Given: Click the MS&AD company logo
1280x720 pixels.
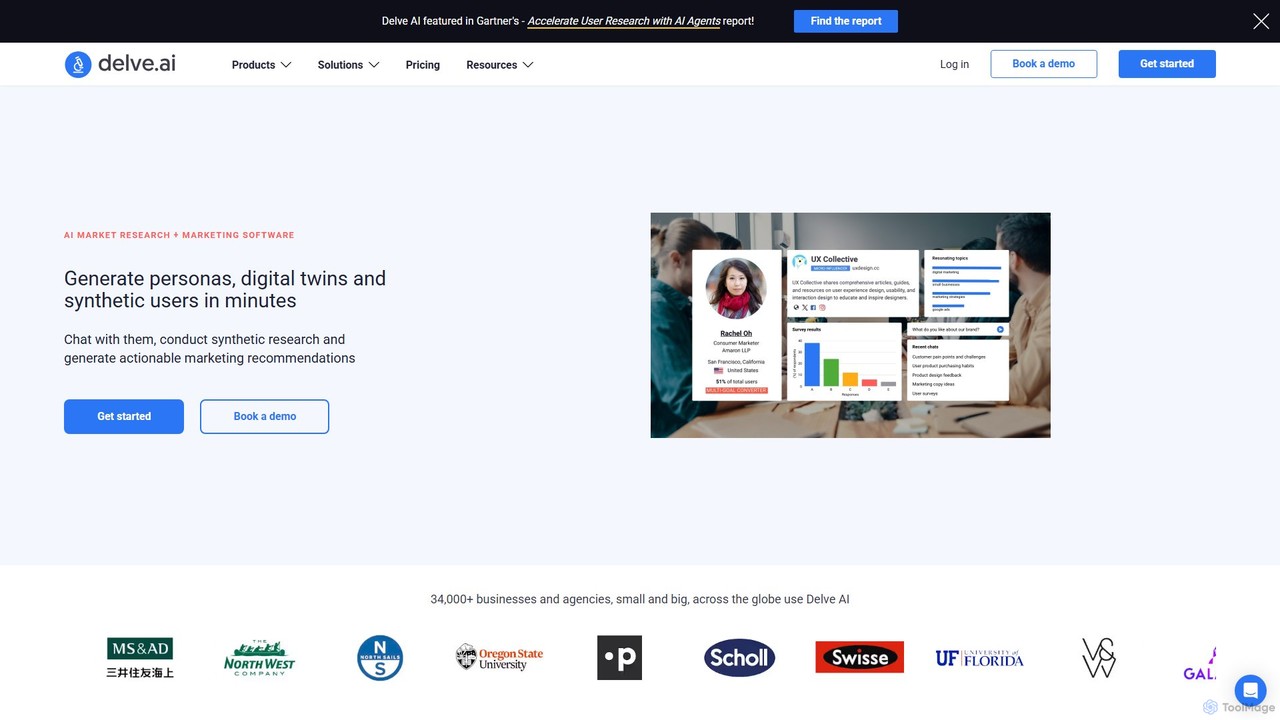Looking at the screenshot, I should click(140, 658).
